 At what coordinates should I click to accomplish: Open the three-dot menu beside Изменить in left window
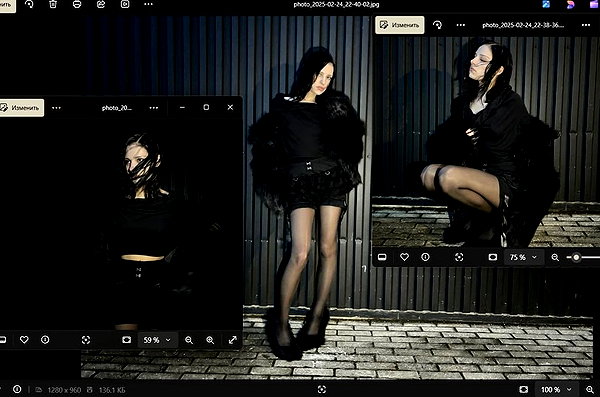pyautogui.click(x=56, y=108)
